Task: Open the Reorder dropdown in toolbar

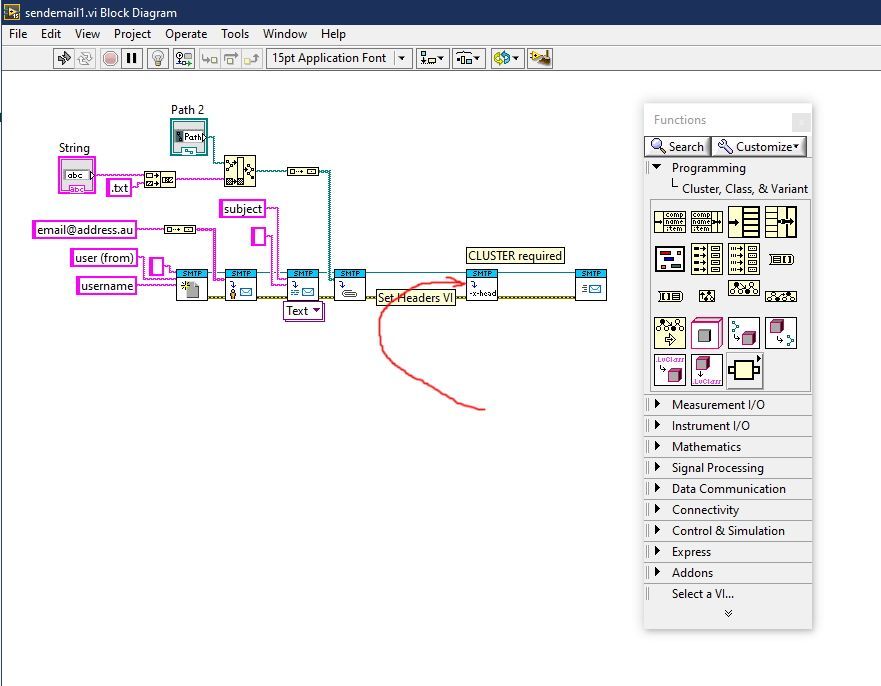Action: [x=507, y=58]
